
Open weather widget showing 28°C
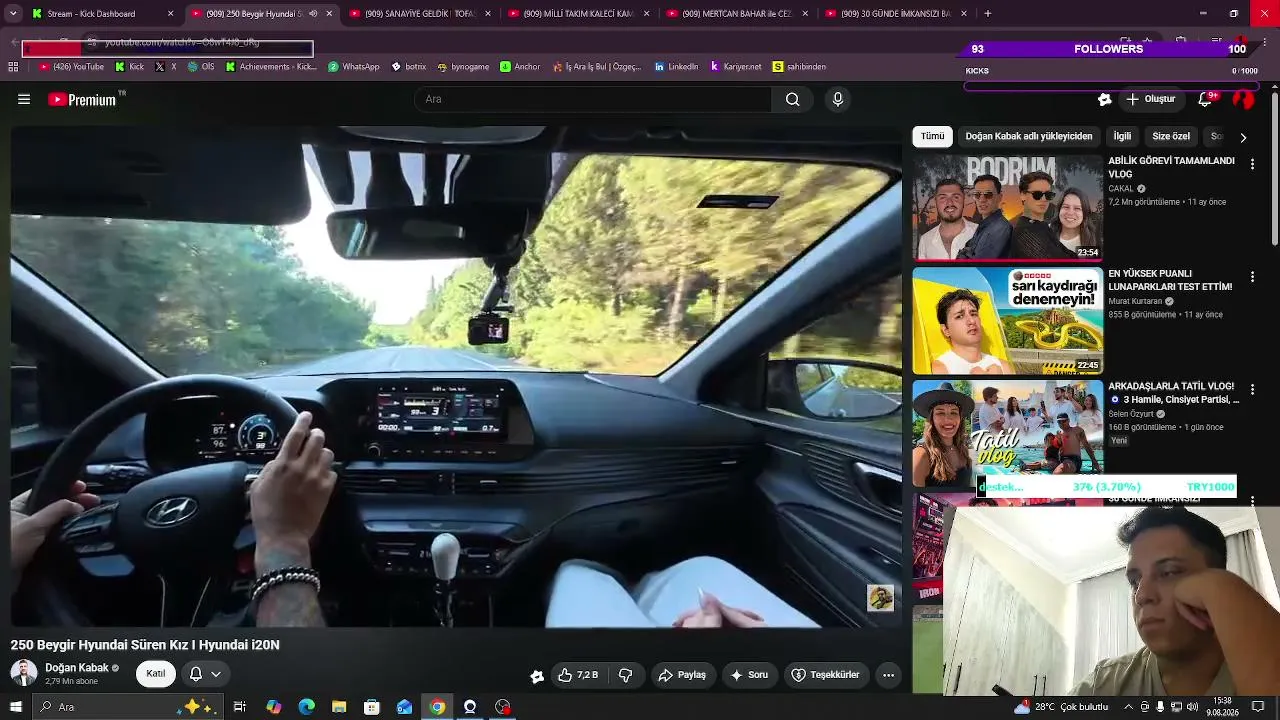point(1062,707)
